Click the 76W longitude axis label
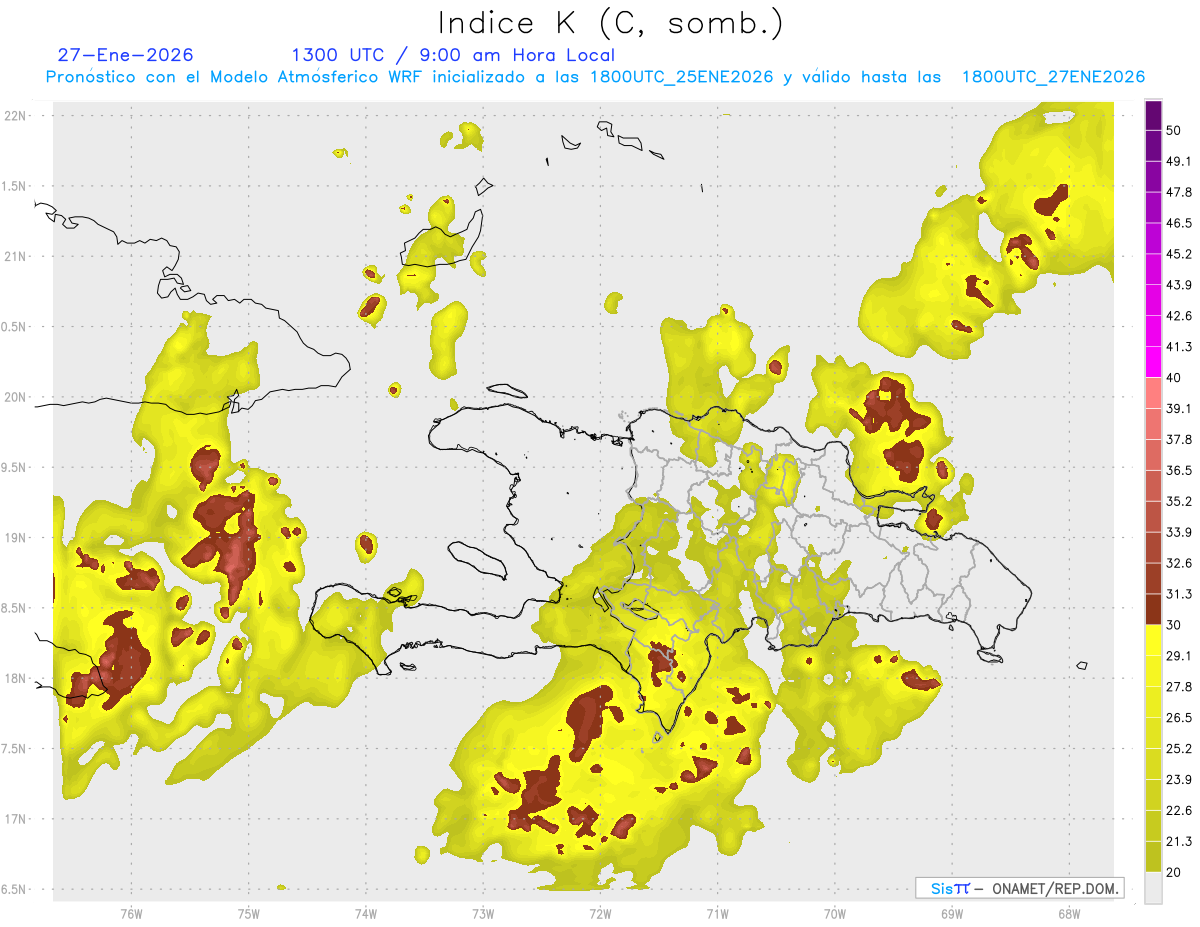The image size is (1200, 927). pyautogui.click(x=131, y=914)
